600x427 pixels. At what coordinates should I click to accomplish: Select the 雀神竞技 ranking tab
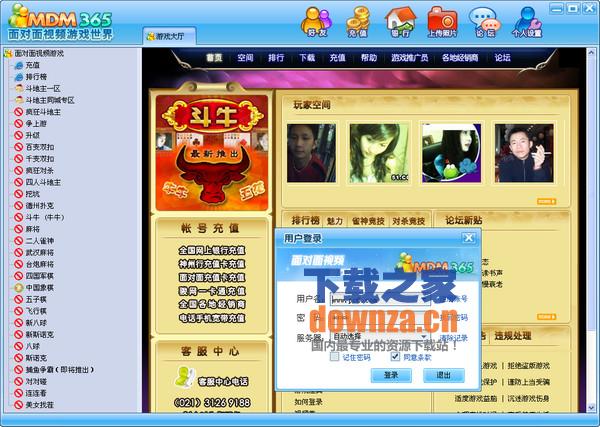click(x=368, y=221)
